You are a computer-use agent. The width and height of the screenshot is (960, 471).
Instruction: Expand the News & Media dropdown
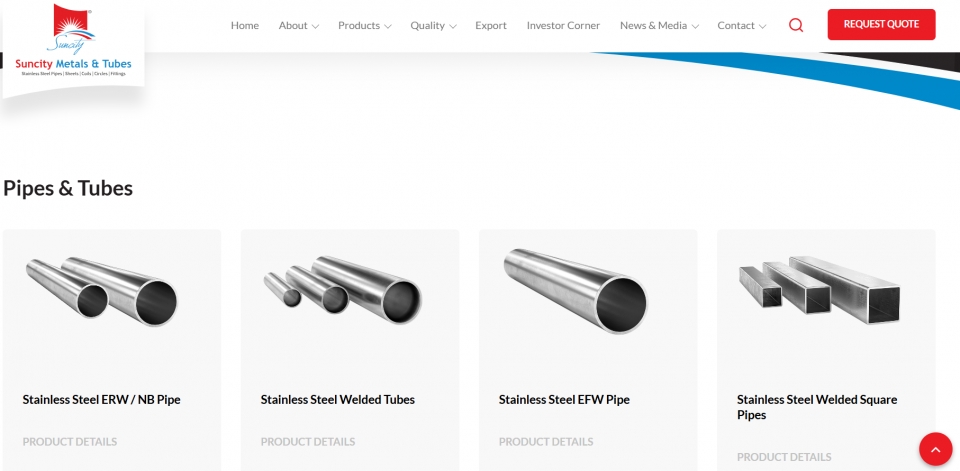pos(659,26)
